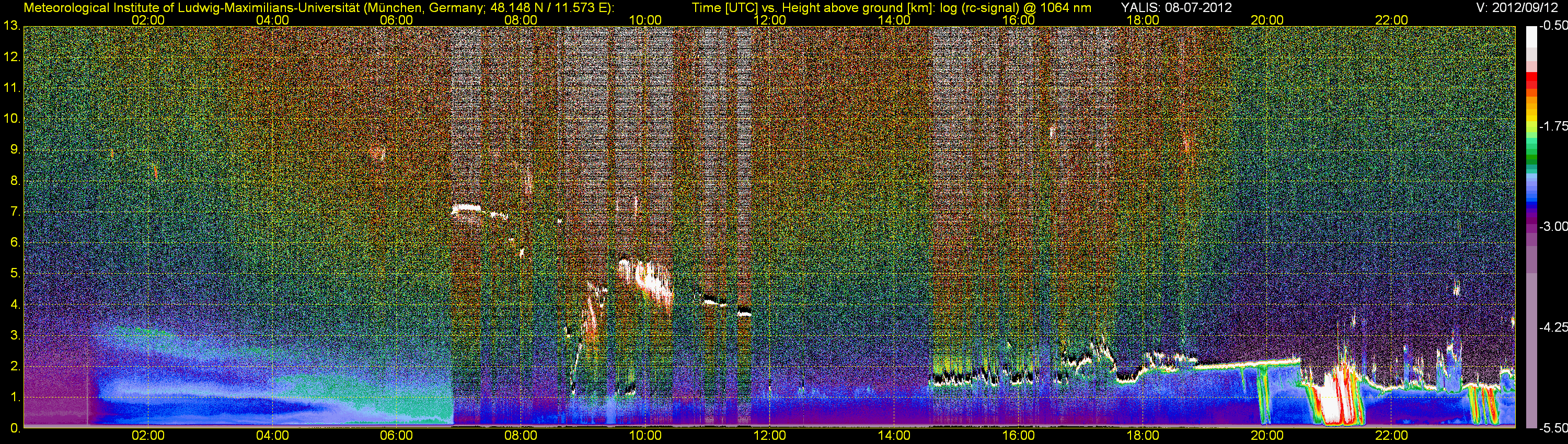Click 04:00 on the top time axis

272,20
